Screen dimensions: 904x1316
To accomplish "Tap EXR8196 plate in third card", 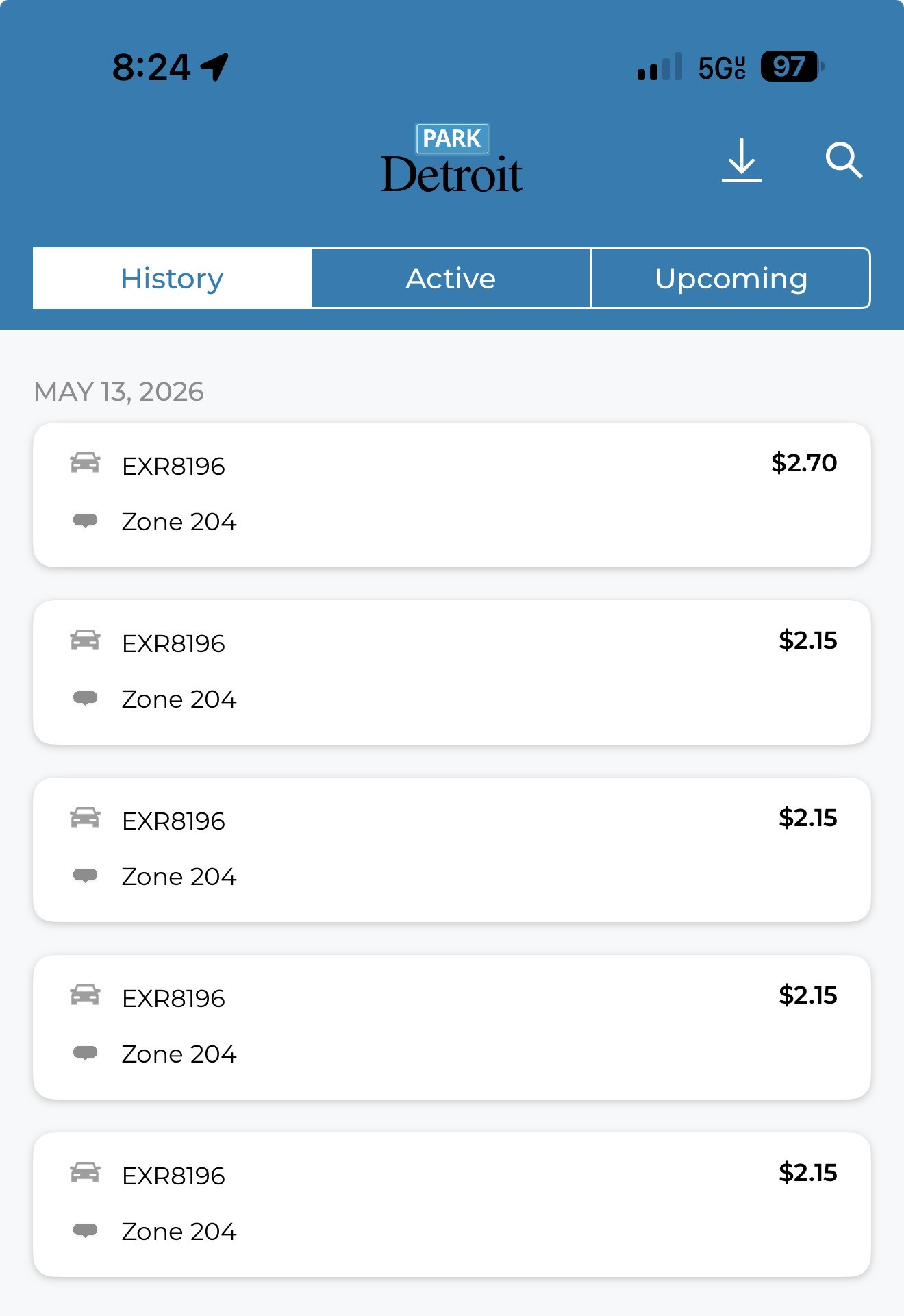I will (x=173, y=821).
